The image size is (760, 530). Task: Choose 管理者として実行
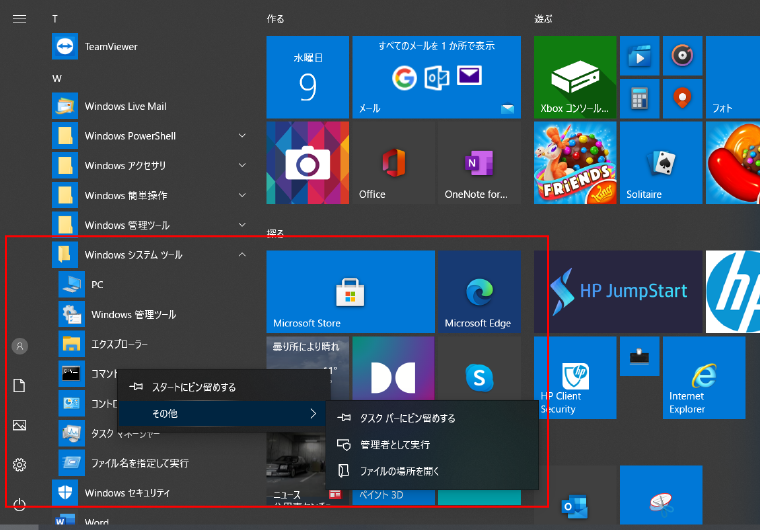point(432,444)
